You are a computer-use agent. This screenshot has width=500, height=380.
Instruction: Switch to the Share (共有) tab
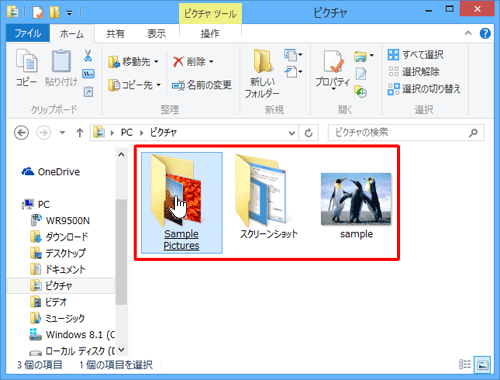point(115,34)
